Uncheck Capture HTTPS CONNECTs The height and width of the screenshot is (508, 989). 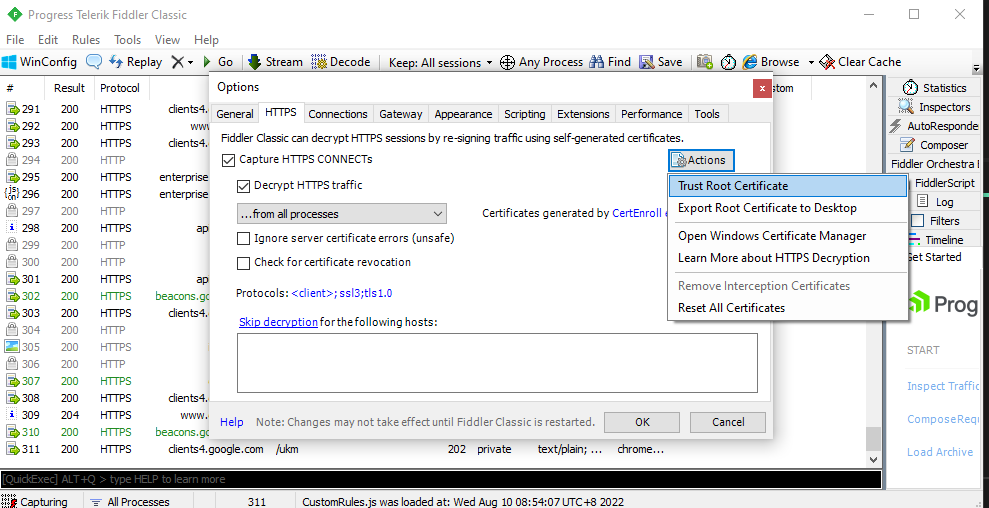pyautogui.click(x=228, y=160)
